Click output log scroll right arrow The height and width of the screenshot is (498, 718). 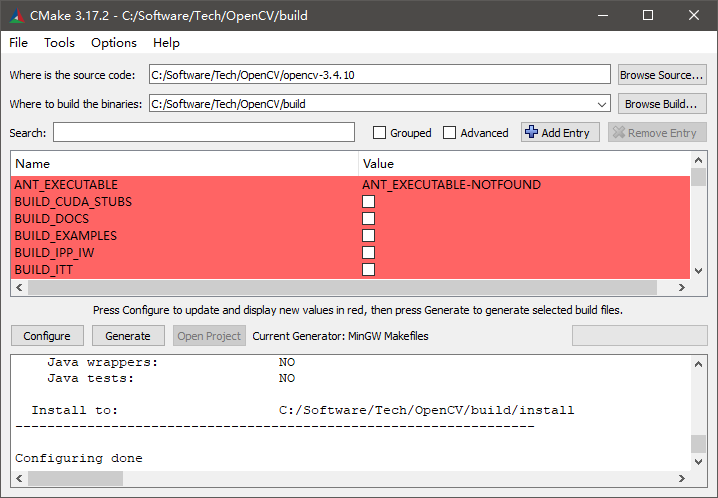682,478
